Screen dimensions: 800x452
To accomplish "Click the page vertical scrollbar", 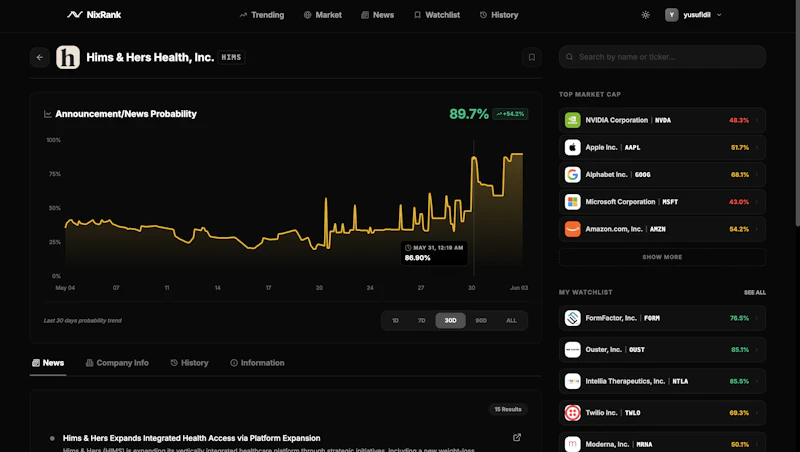I will tap(797, 113).
